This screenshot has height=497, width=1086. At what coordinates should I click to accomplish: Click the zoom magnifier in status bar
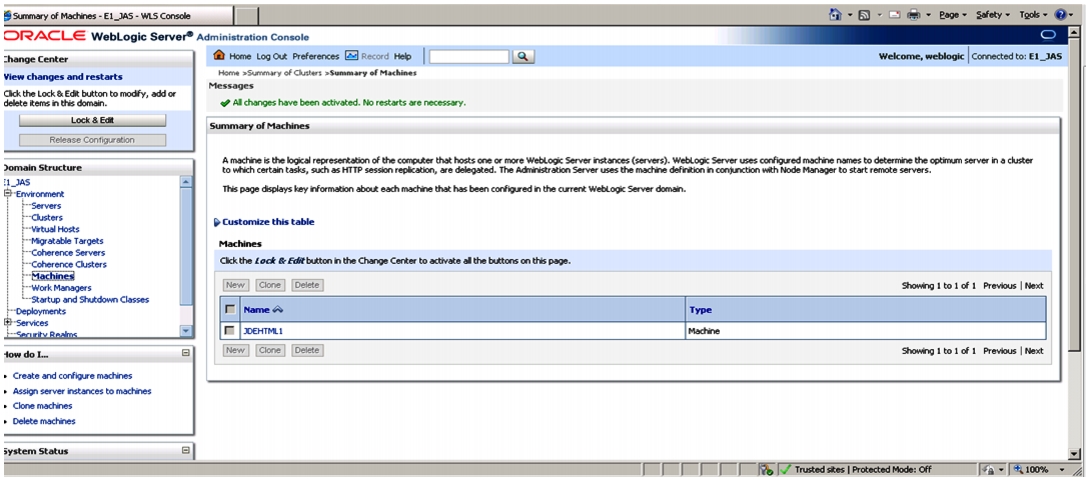1019,470
